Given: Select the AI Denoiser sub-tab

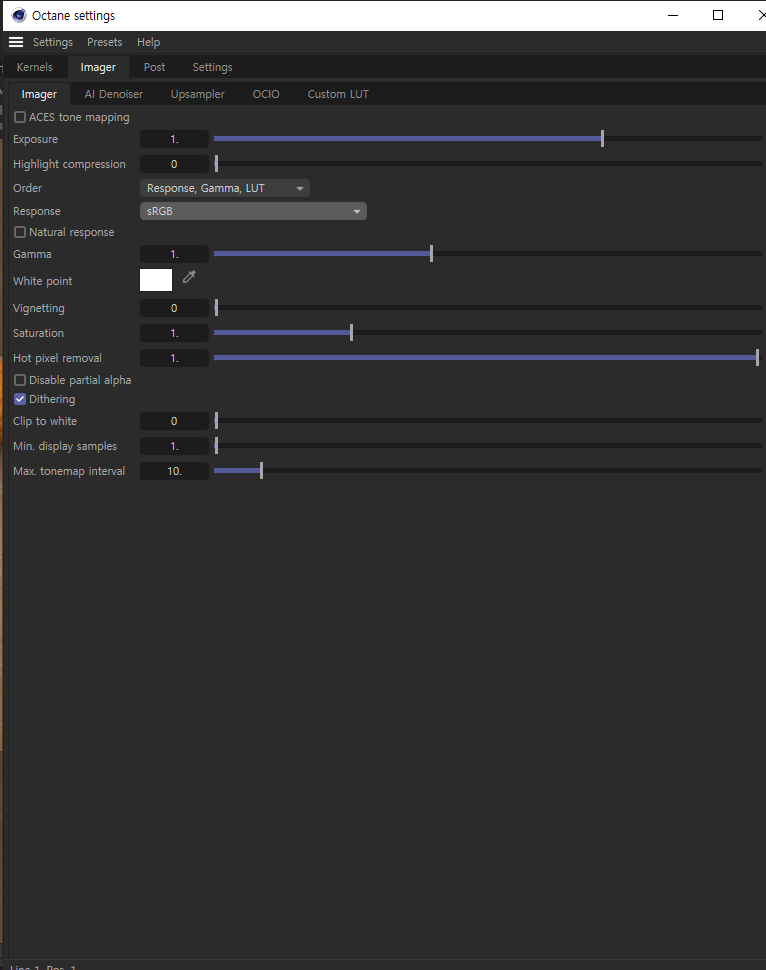Looking at the screenshot, I should click(113, 94).
